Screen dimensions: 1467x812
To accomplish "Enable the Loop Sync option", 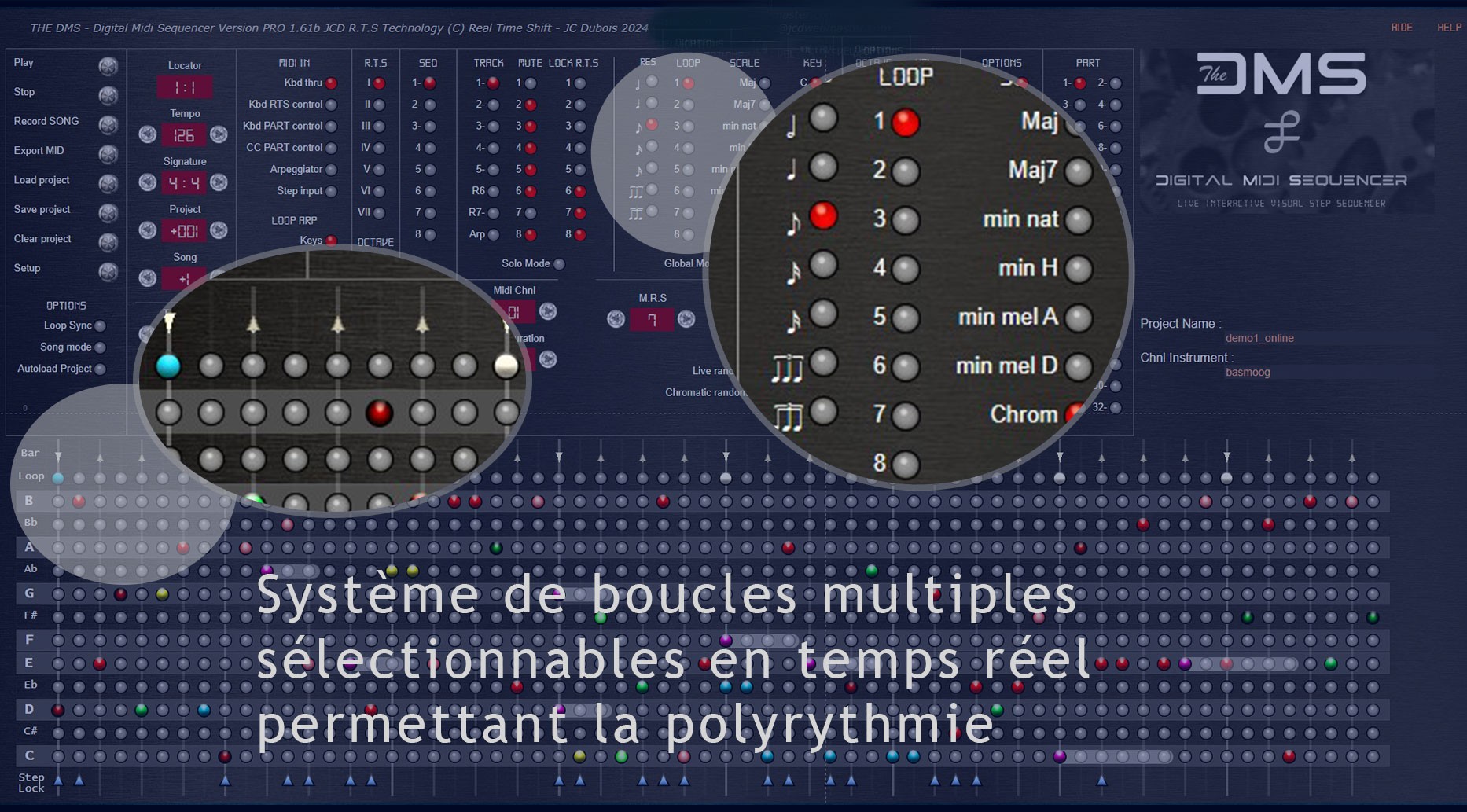I will [x=100, y=326].
